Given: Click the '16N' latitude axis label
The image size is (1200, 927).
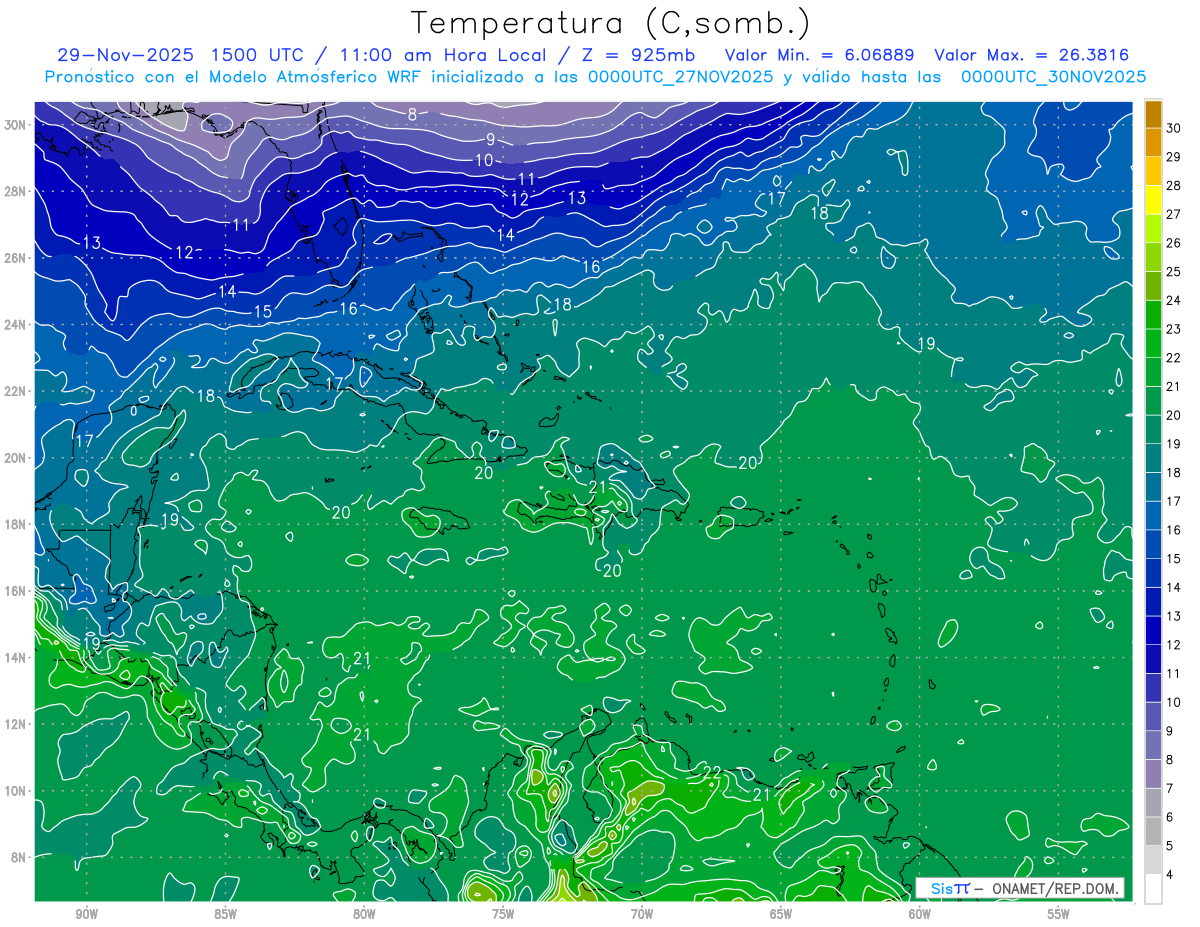Looking at the screenshot, I should [16, 591].
